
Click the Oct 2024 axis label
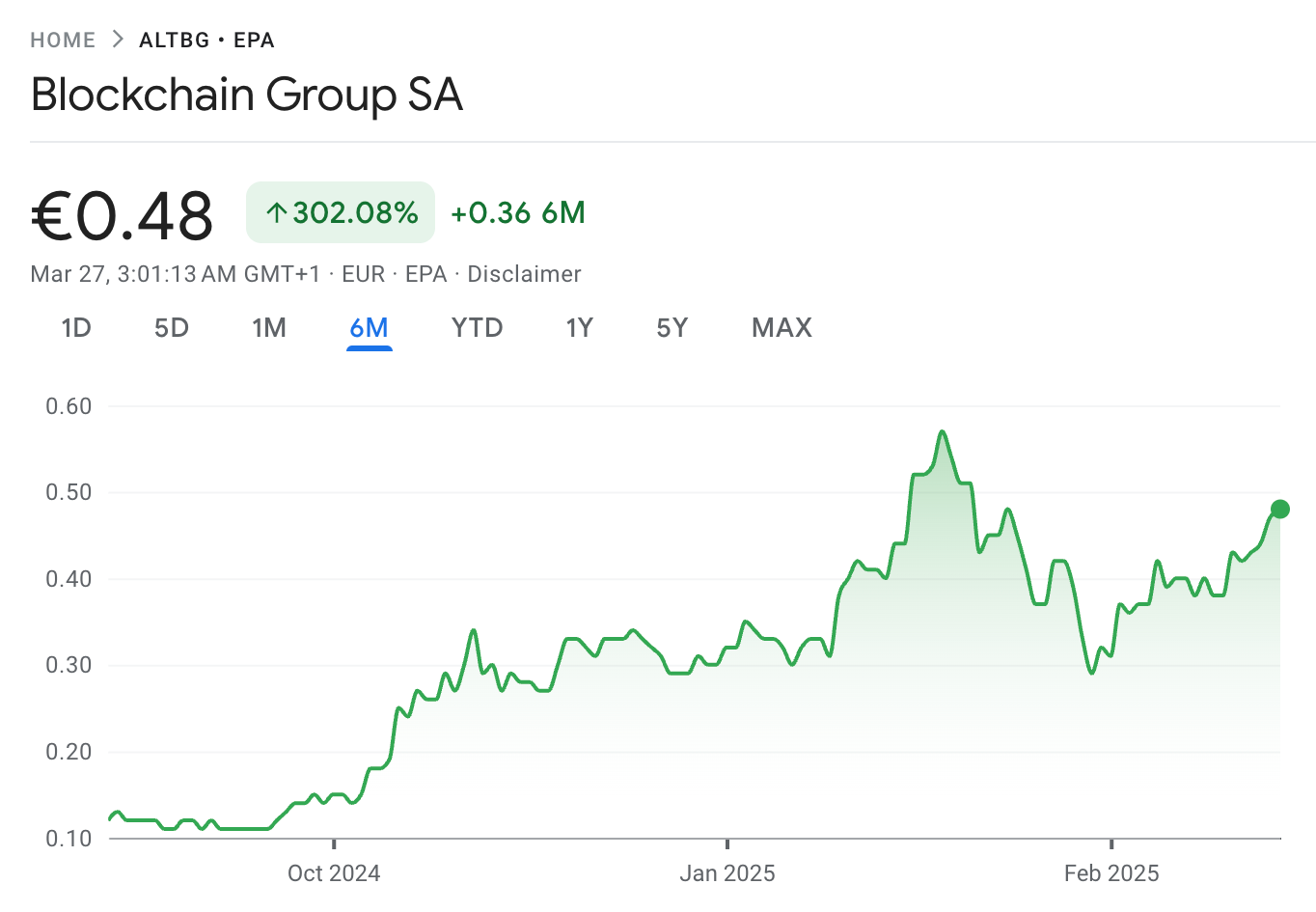click(334, 873)
